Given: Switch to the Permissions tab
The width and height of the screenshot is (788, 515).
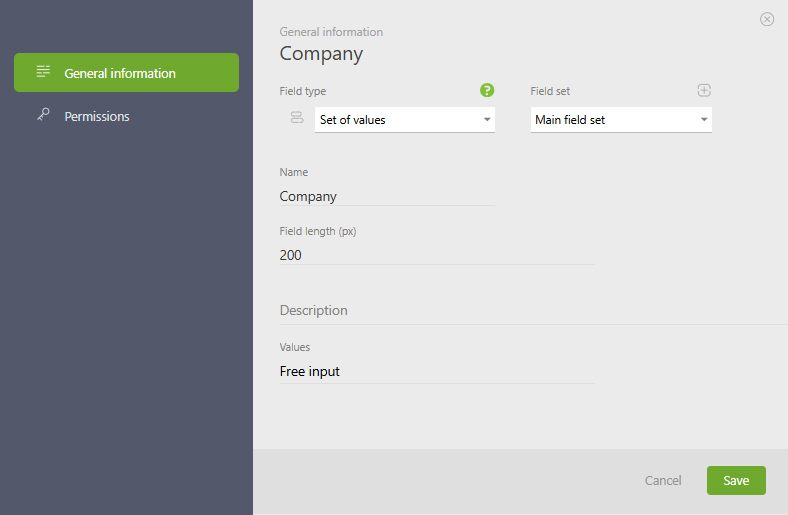Looking at the screenshot, I should [97, 117].
